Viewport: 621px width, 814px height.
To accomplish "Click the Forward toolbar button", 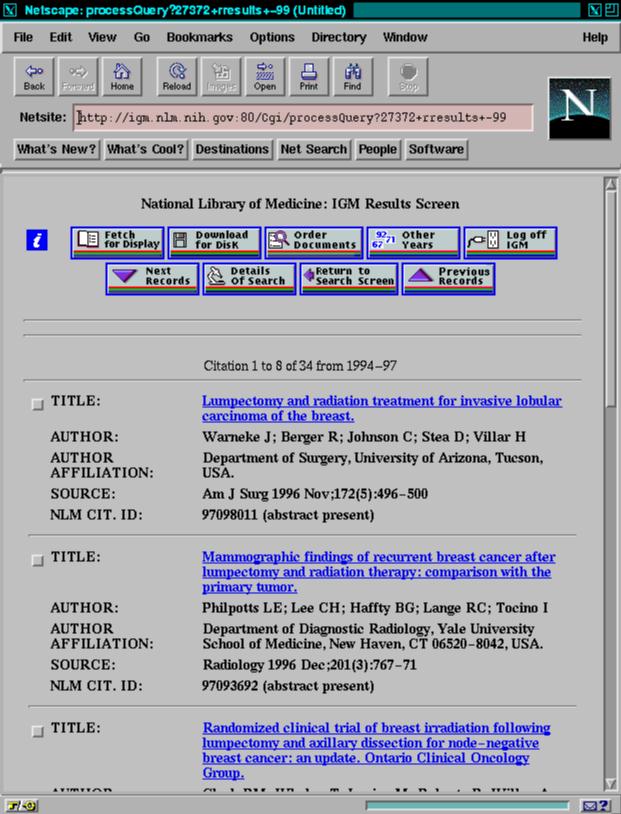I will click(78, 77).
